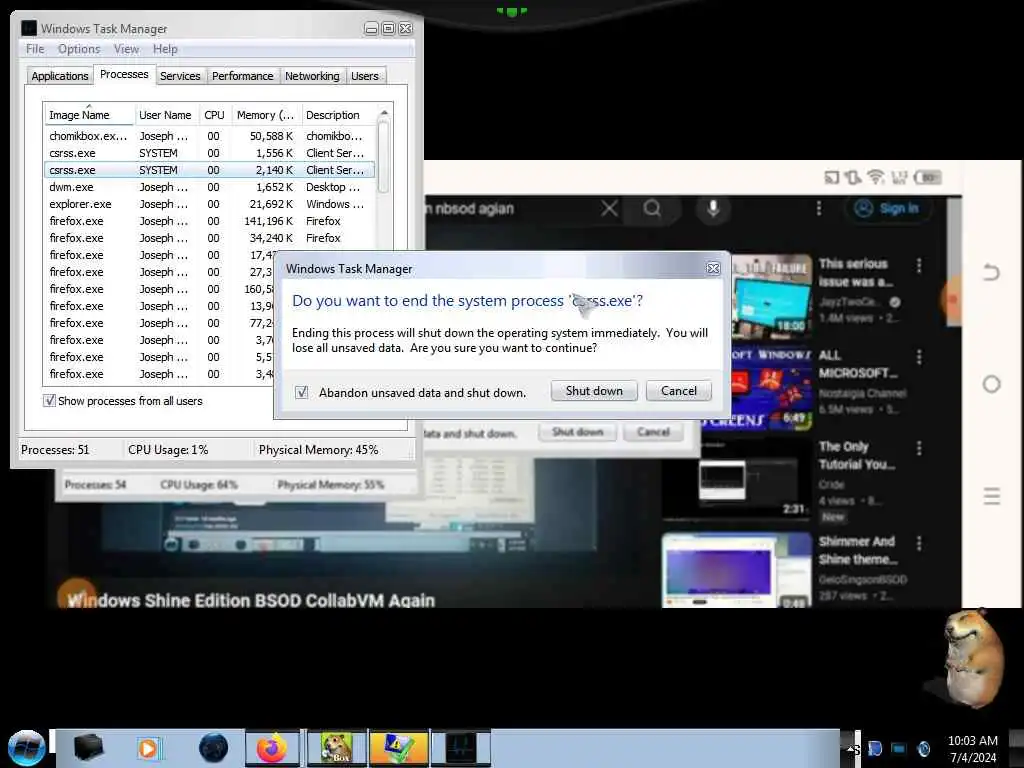Sort by the CPU column header
This screenshot has width=1024, height=768.
214,114
